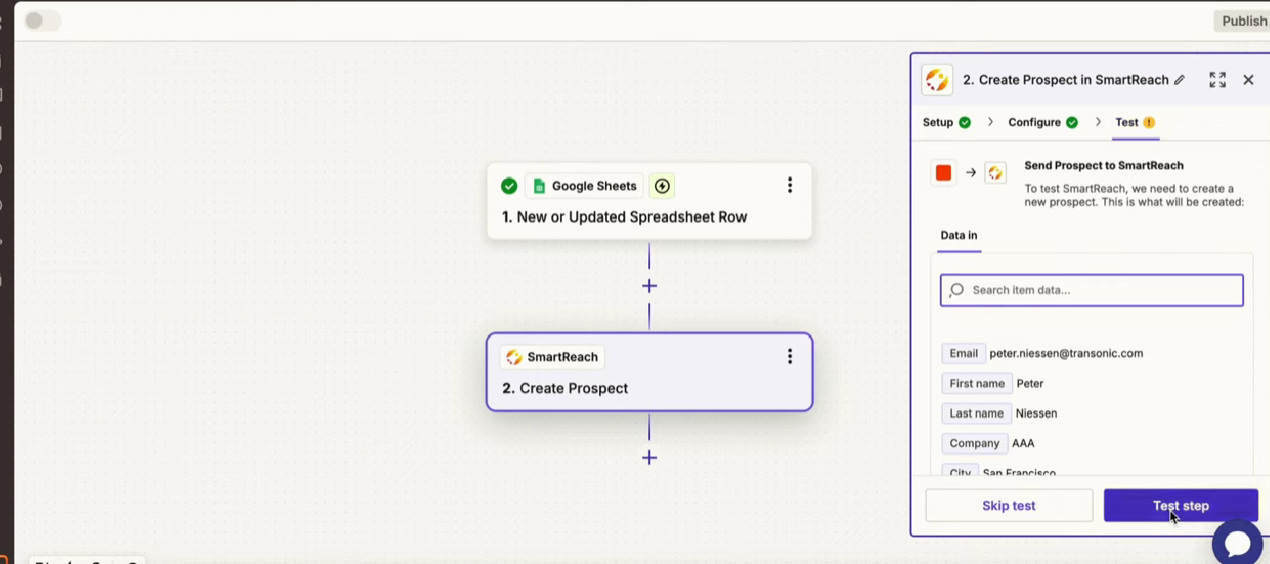Click the SmartReach logo in the panel header
The image size is (1270, 564).
(x=937, y=80)
